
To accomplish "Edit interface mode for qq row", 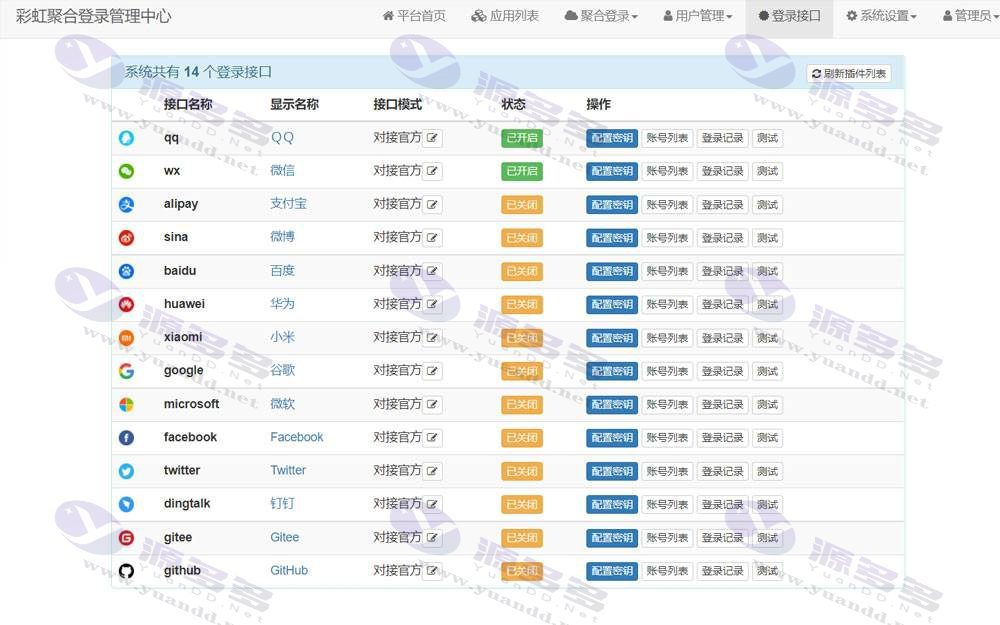I will pyautogui.click(x=432, y=138).
